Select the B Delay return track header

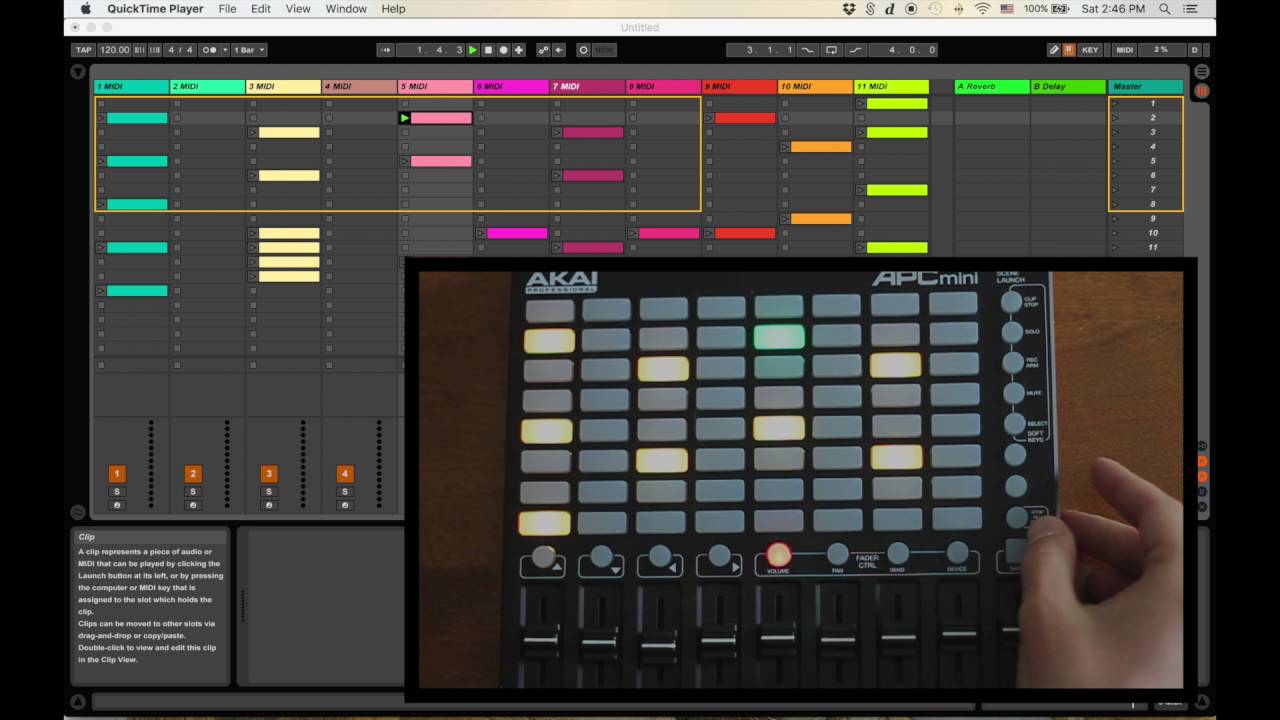point(1068,87)
